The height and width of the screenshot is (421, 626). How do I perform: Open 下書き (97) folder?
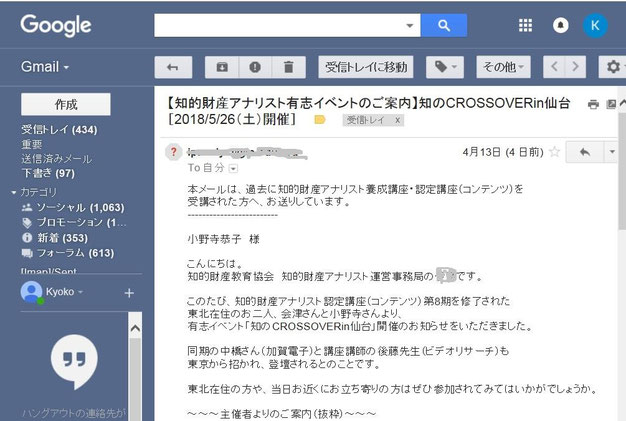point(48,173)
